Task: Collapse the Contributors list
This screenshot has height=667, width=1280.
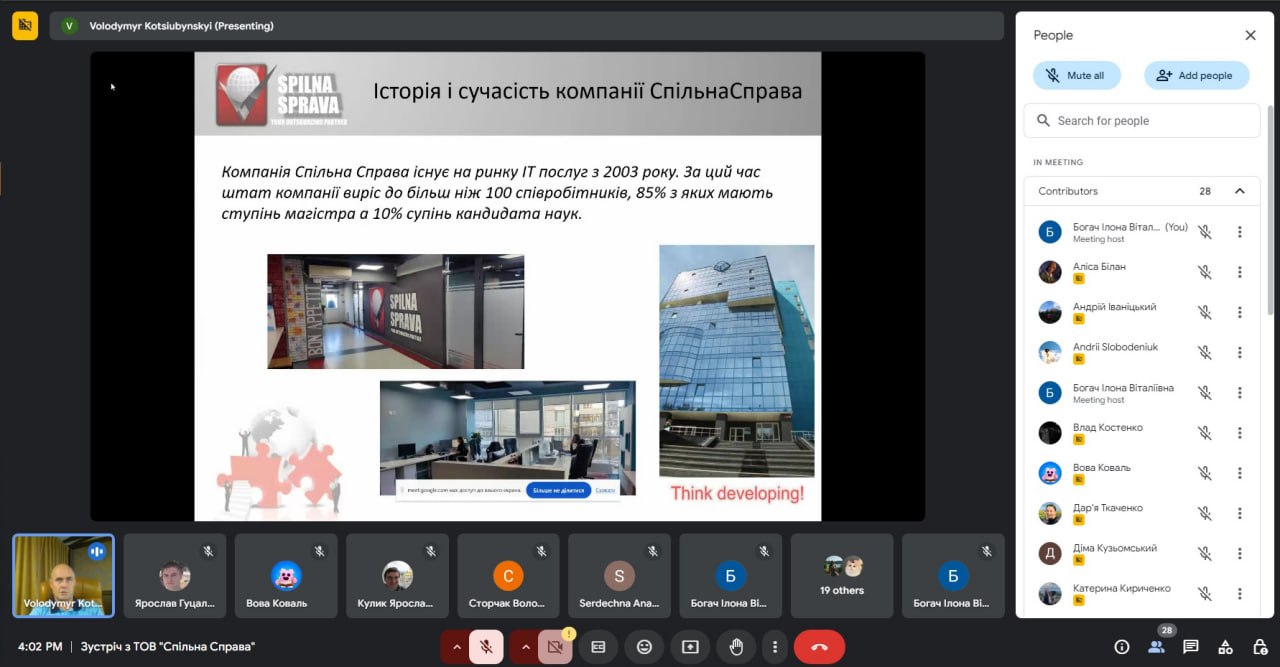Action: (x=1240, y=191)
